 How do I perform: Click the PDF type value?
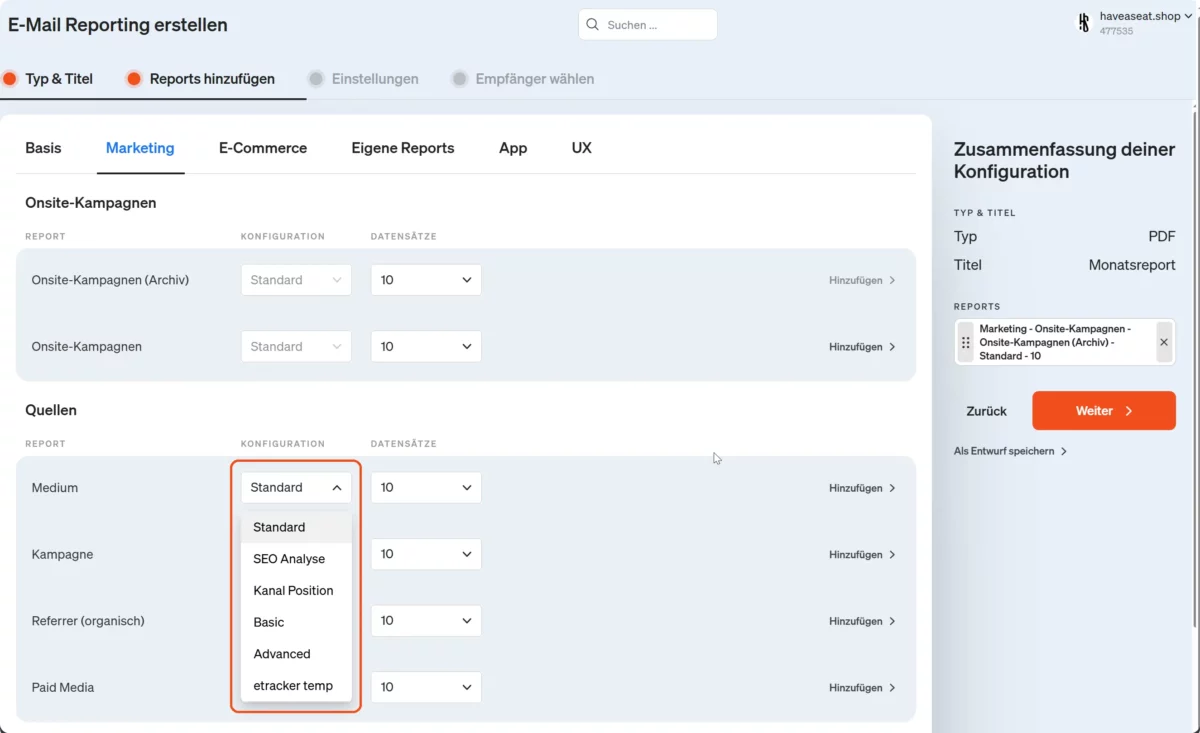[1162, 237]
